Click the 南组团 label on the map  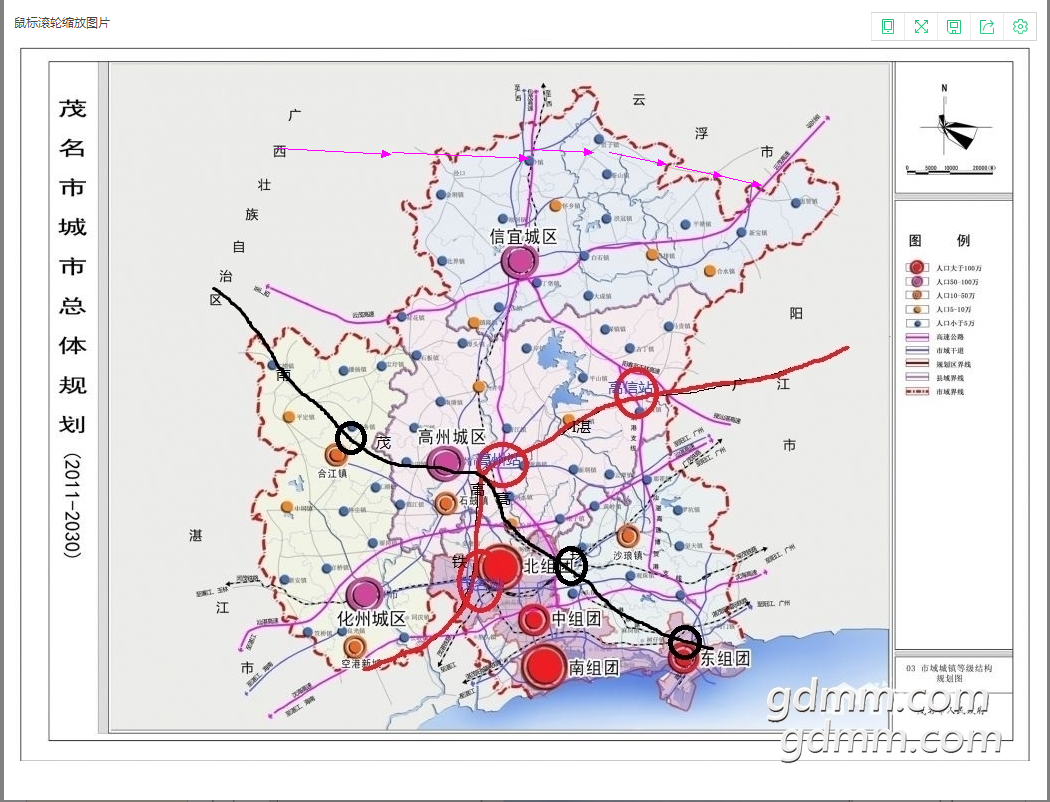tap(594, 667)
